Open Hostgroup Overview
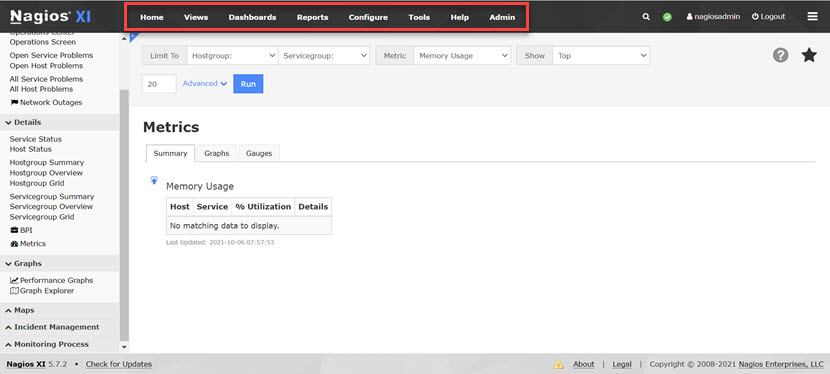The image size is (830, 374). pos(46,173)
